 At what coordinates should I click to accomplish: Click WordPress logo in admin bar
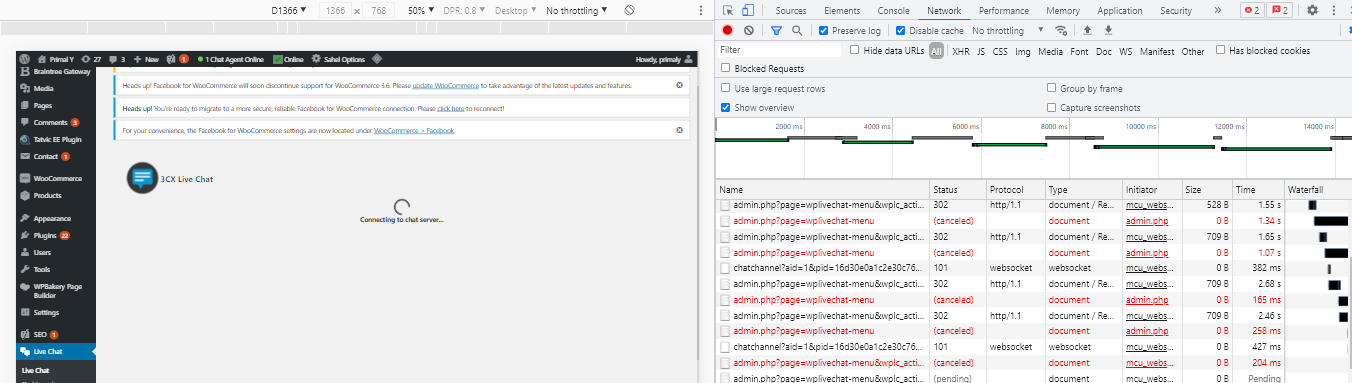point(24,59)
